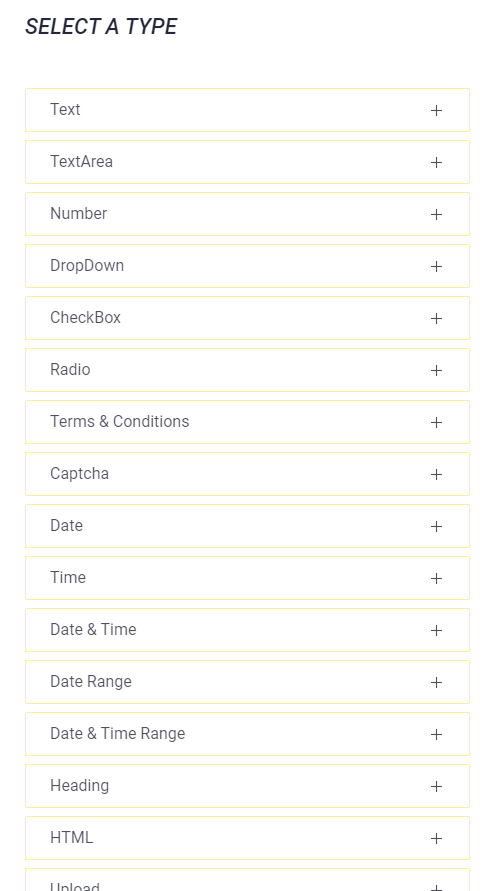Click the plus icon next to Radio
Screen dimensions: 495x891
click(436, 370)
